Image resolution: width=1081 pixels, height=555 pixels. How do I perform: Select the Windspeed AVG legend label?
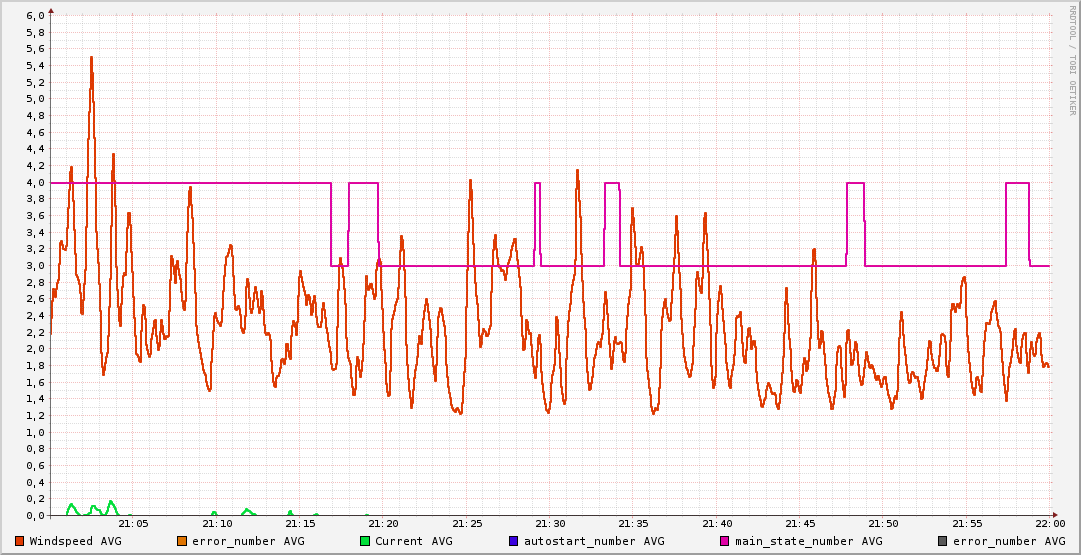pyautogui.click(x=75, y=541)
